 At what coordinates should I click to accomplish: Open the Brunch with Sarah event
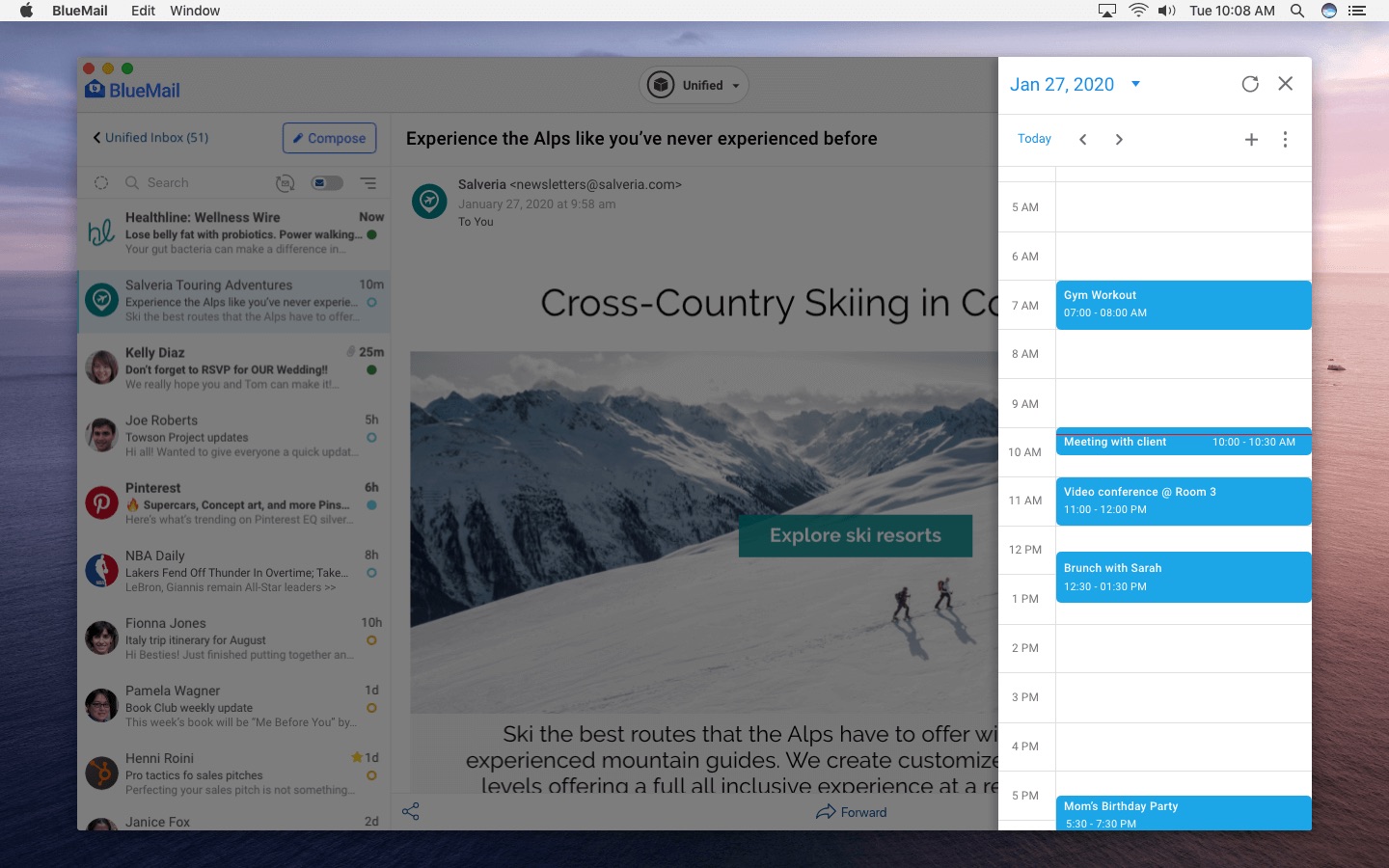[1184, 577]
